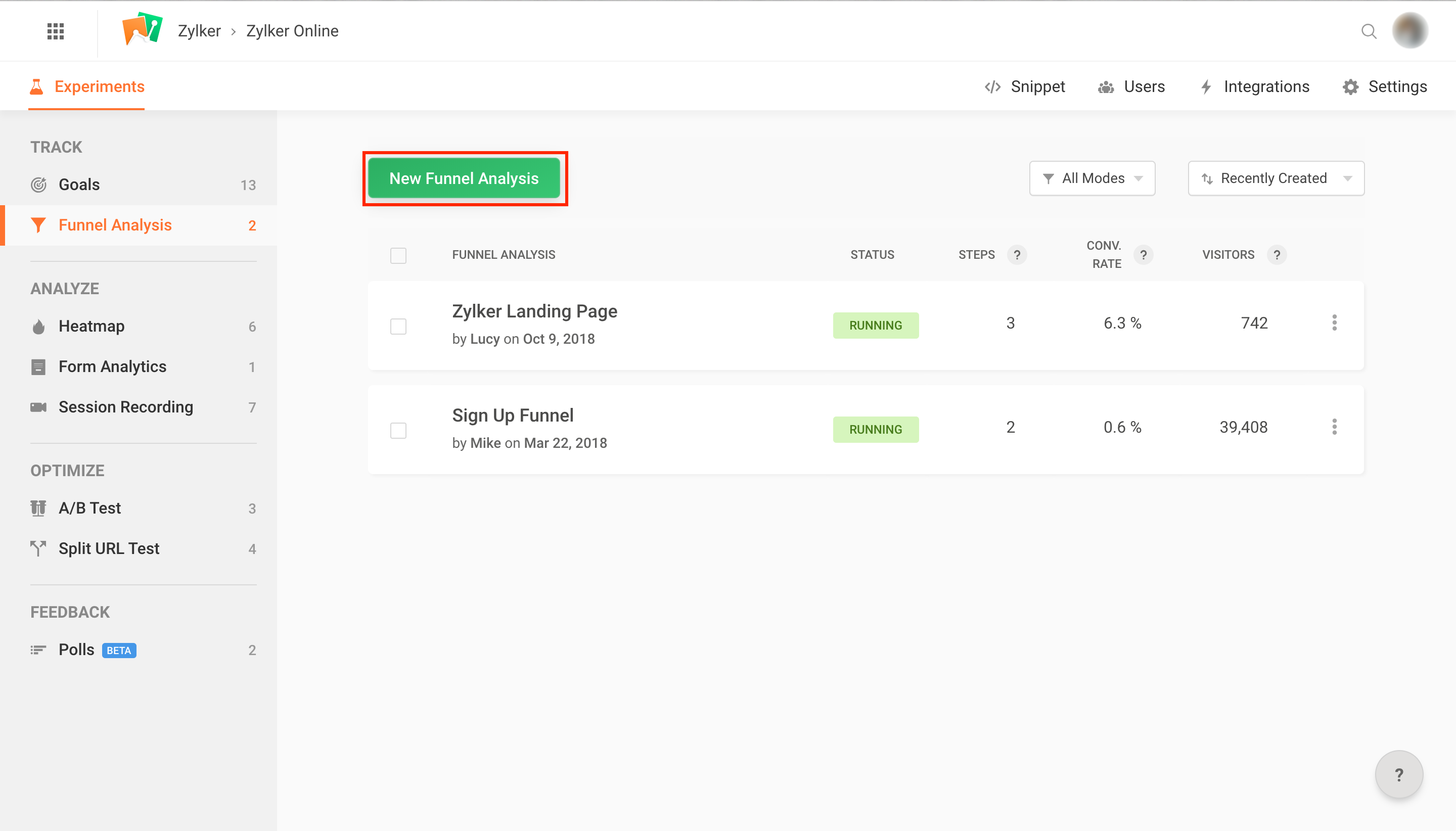Click 'by Lucy on Oct 9, 2018' text
The image size is (1456, 831).
point(523,339)
